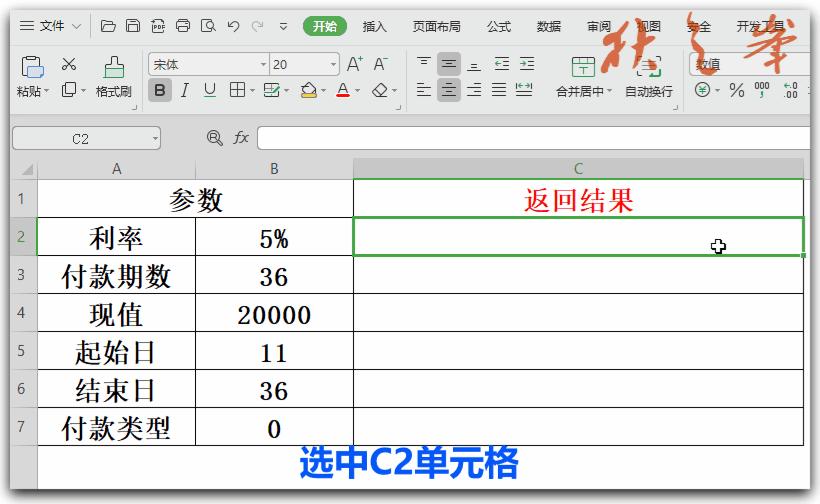Toggle Underline formatting

[210, 90]
